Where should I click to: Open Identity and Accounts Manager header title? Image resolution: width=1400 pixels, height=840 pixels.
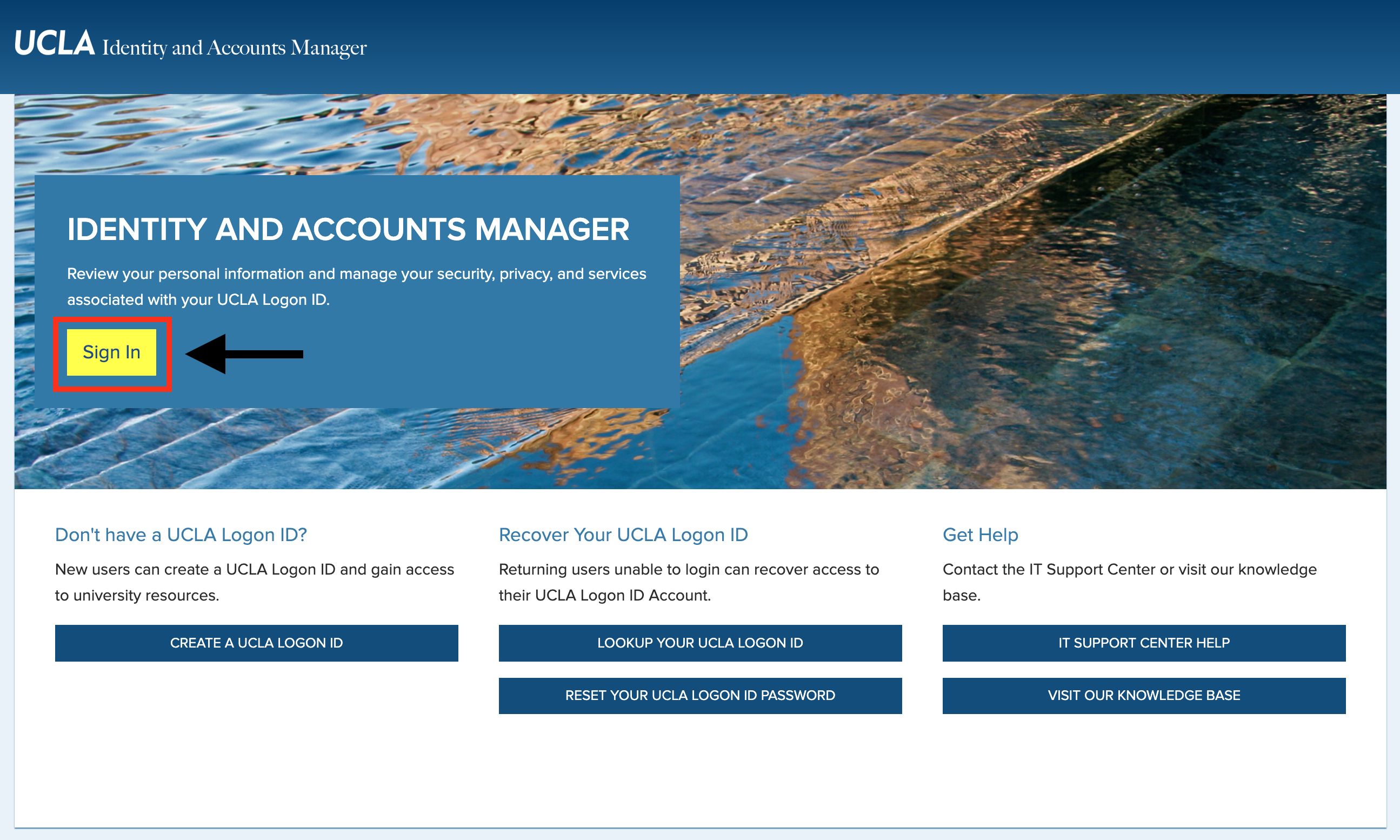(234, 48)
